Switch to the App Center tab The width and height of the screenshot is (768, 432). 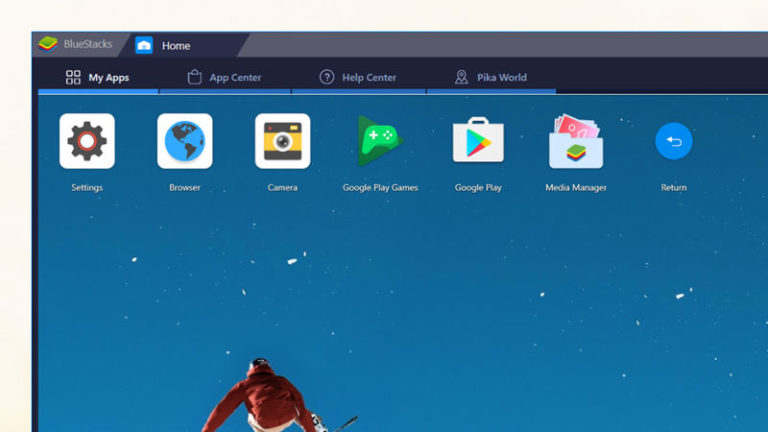pyautogui.click(x=225, y=77)
